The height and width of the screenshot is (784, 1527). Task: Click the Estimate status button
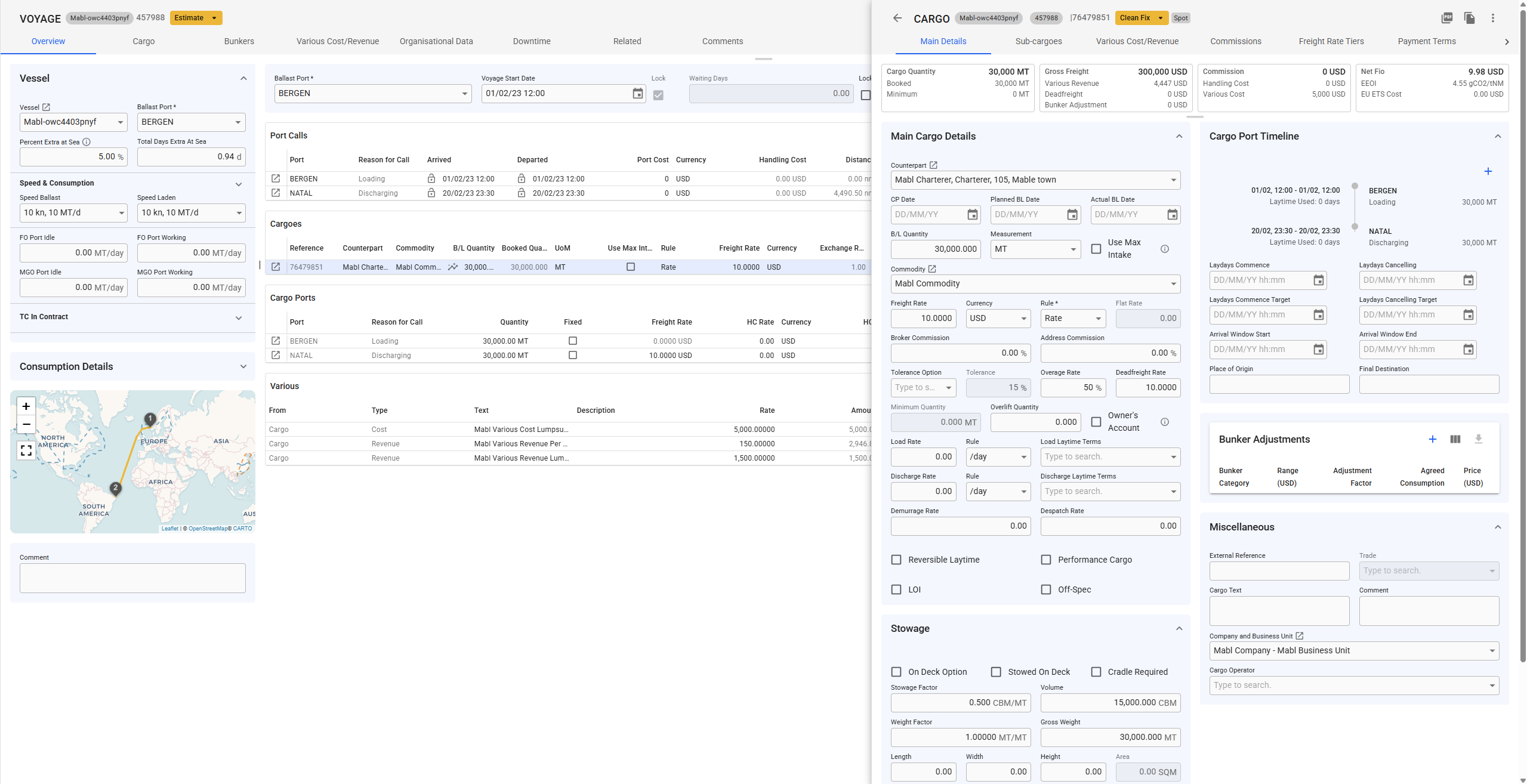tap(196, 18)
